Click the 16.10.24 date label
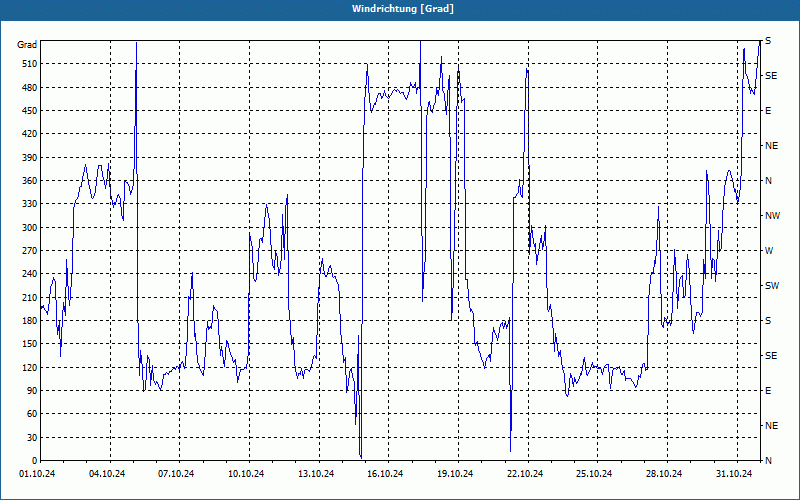This screenshot has width=800, height=500. click(385, 474)
